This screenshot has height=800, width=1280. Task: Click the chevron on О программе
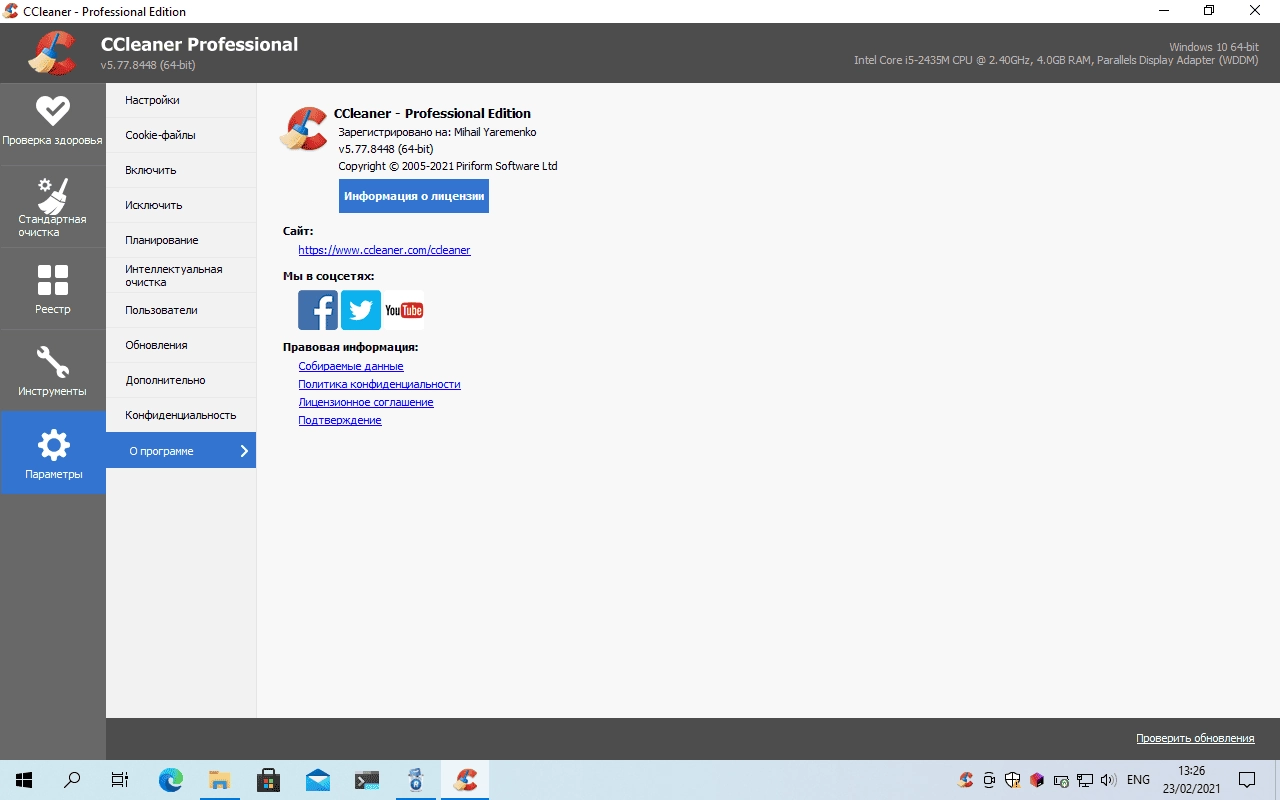tap(244, 451)
